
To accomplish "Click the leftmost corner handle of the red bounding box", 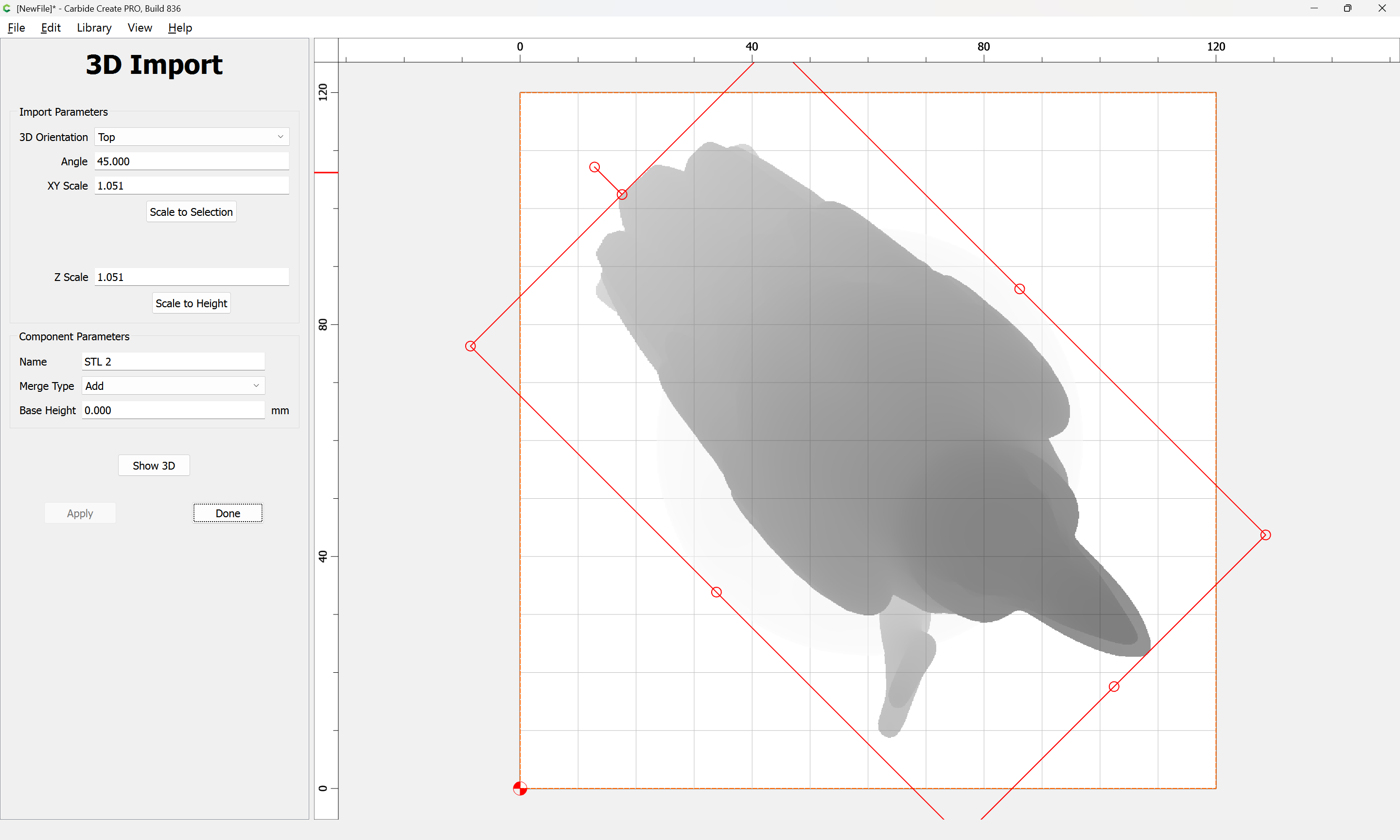I will [x=470, y=346].
